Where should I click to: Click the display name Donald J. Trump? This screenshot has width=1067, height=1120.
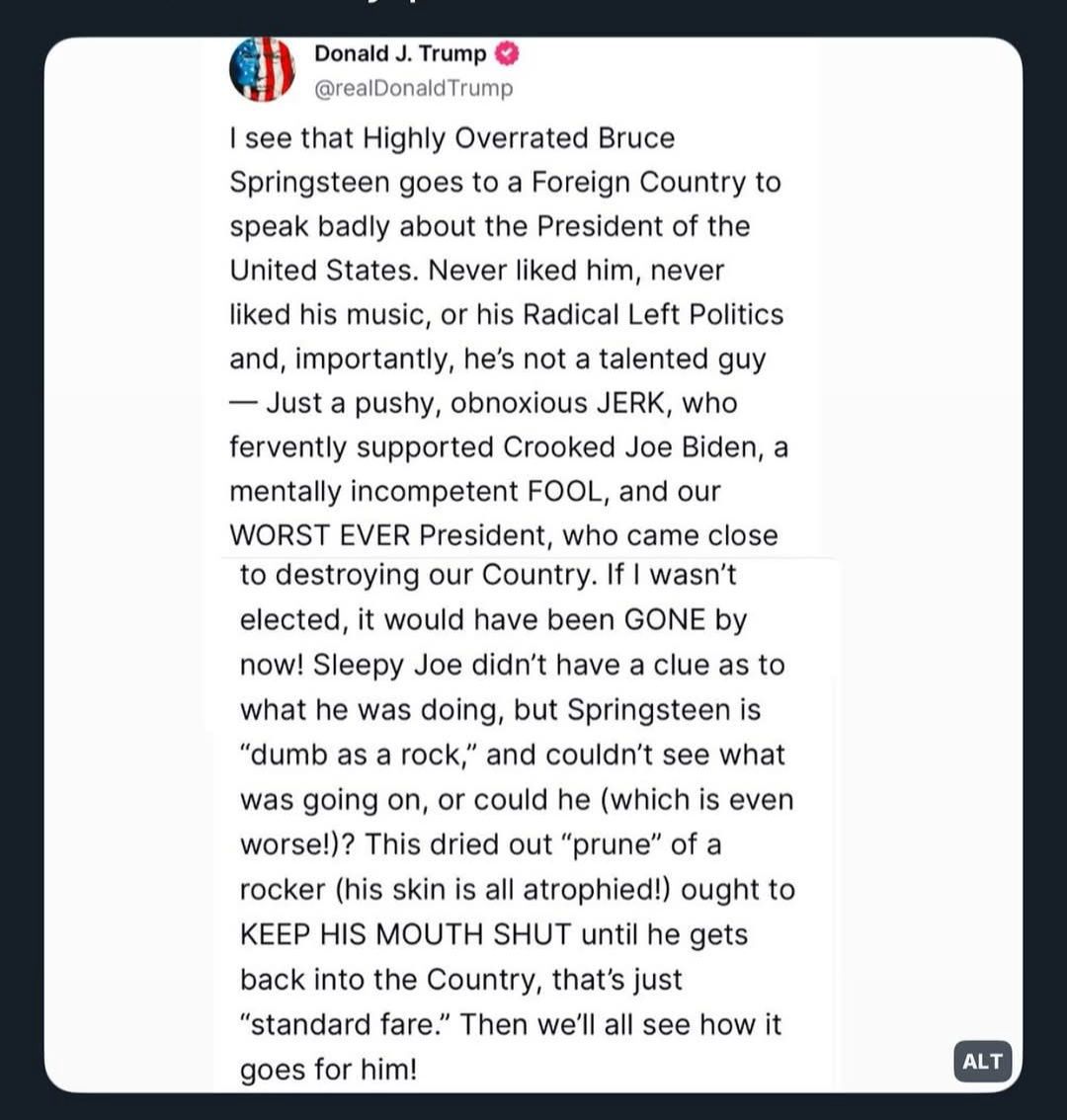click(400, 53)
